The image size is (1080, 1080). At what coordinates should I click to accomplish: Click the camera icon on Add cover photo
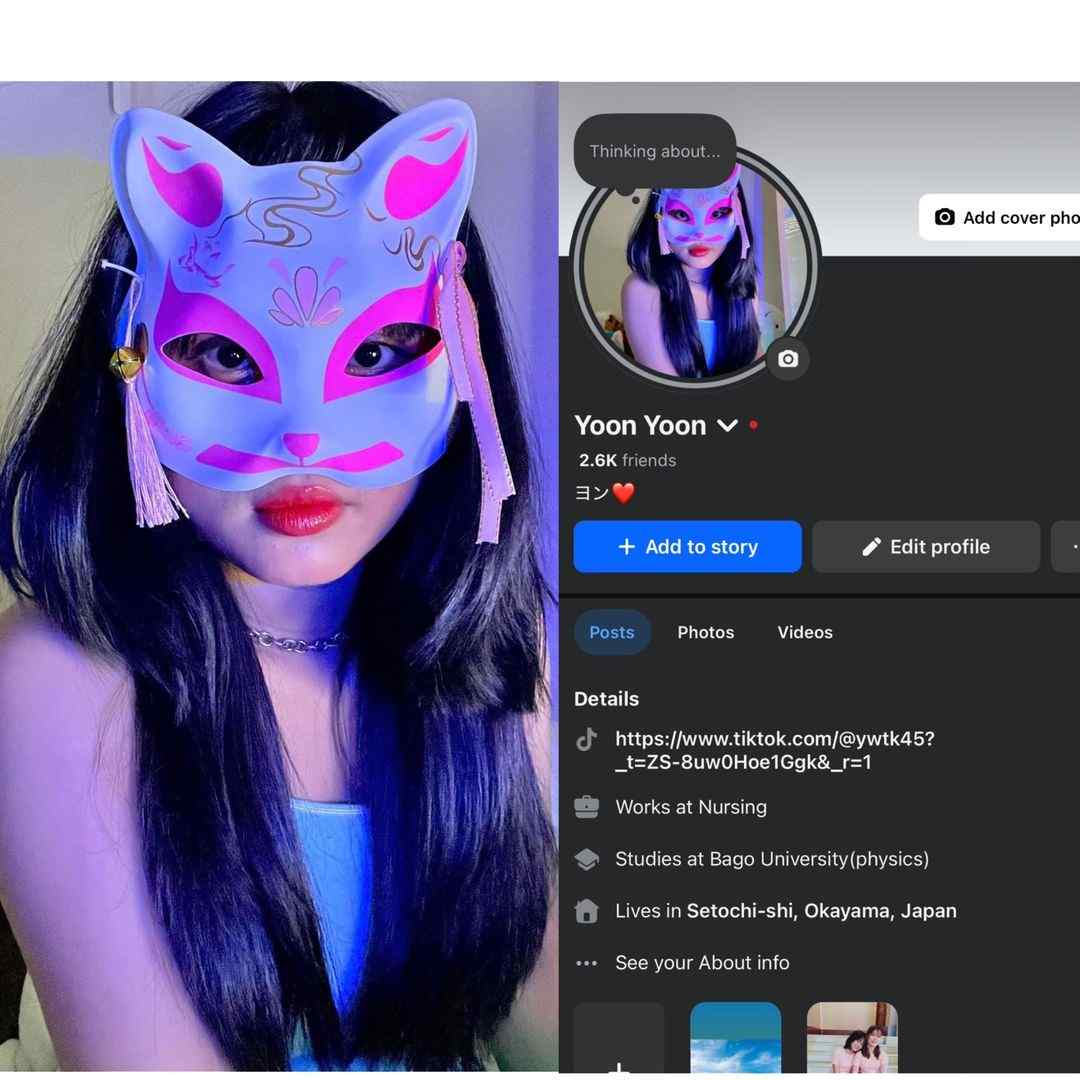[944, 218]
